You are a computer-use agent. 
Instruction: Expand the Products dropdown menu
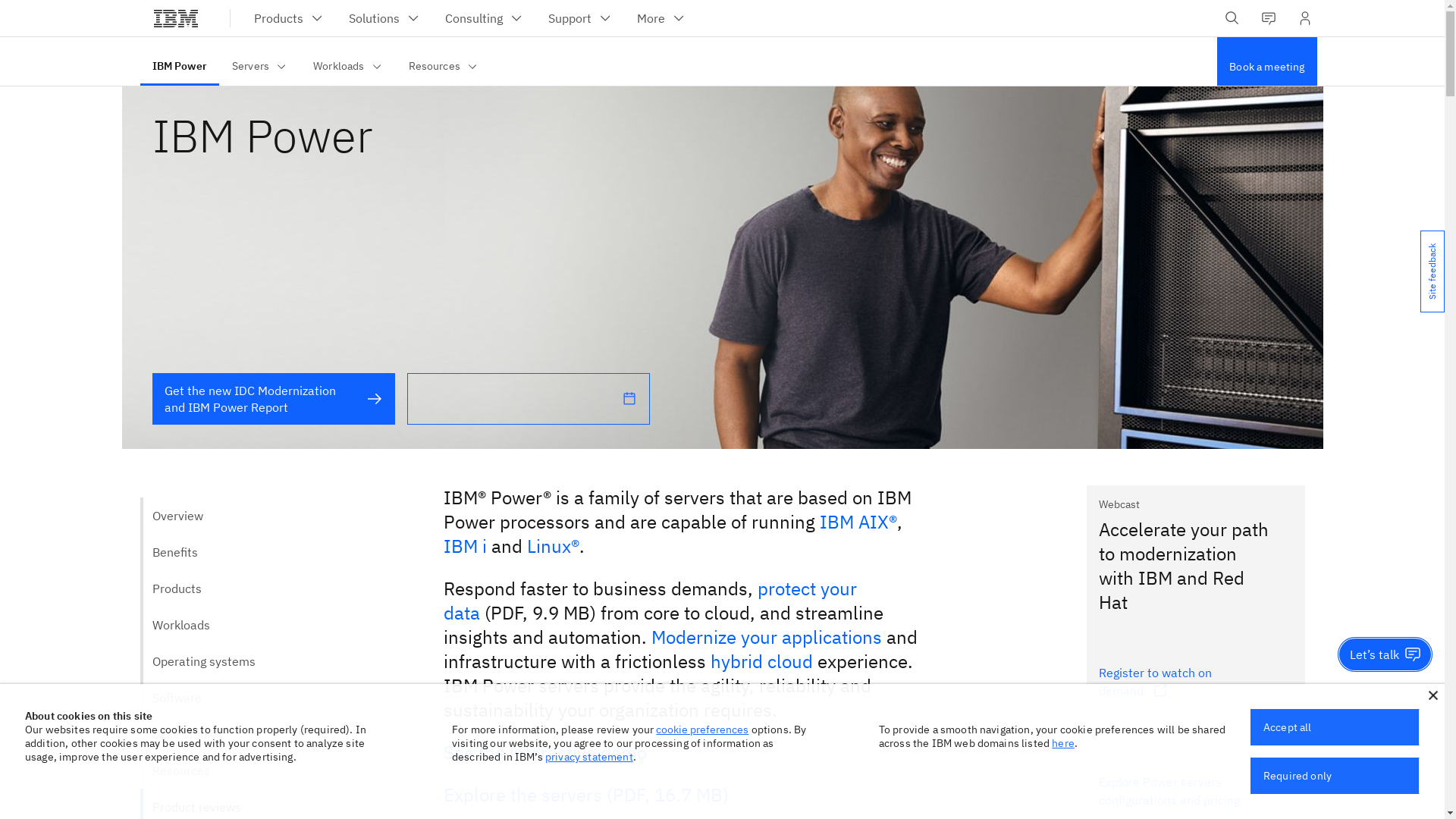pyautogui.click(x=288, y=18)
